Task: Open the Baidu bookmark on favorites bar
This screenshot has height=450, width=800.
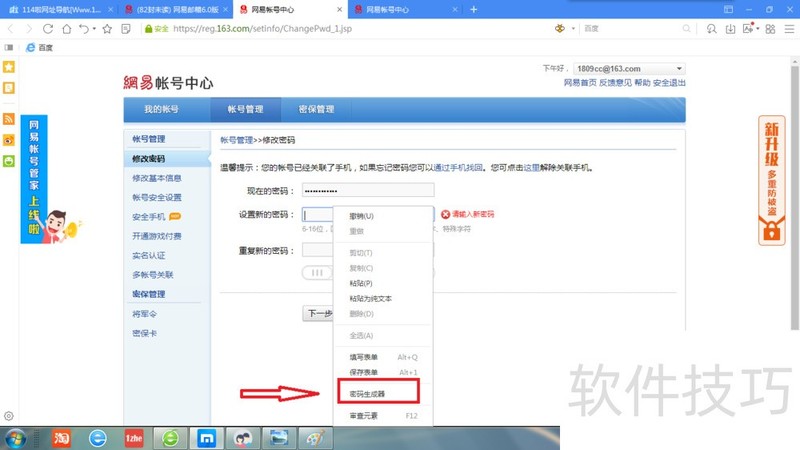Action: (x=40, y=47)
